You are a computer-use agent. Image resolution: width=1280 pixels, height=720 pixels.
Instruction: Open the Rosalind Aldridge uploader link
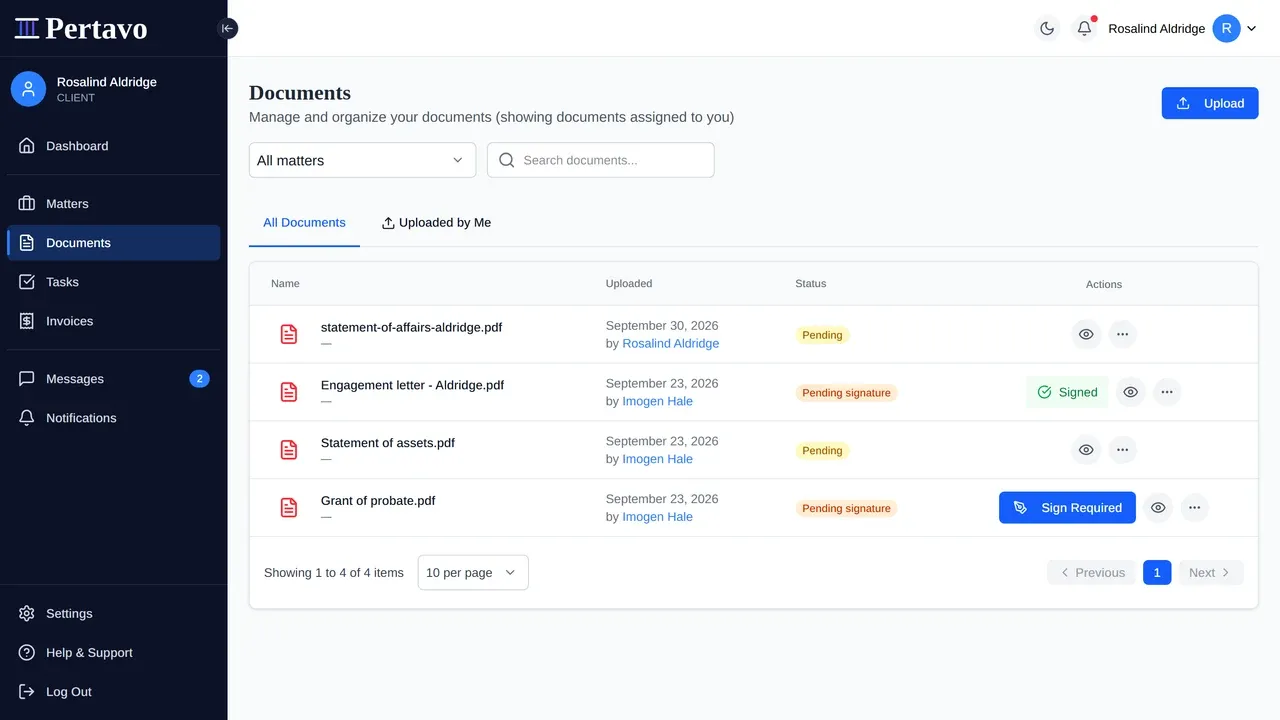671,343
